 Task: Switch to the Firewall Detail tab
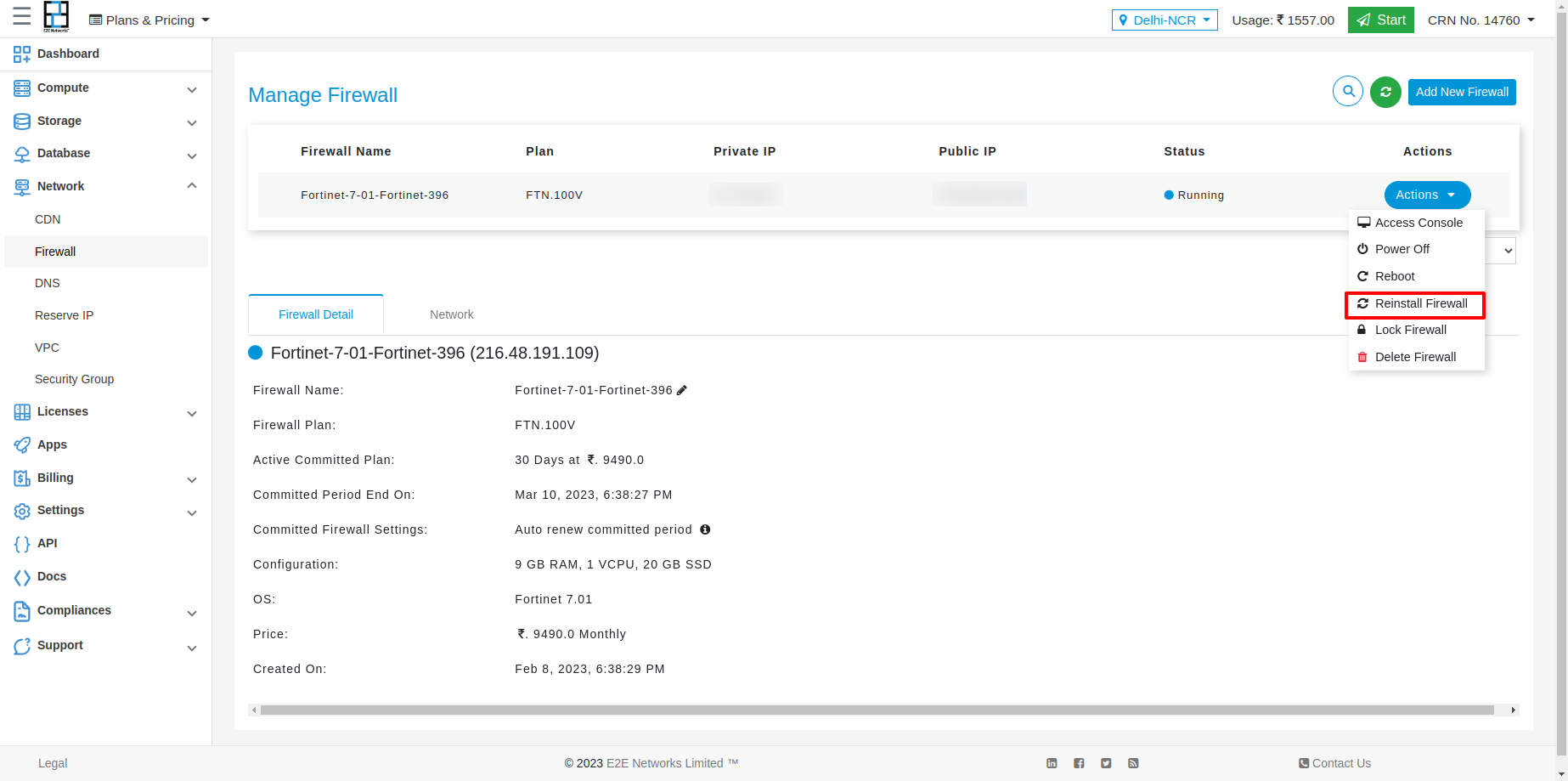click(x=316, y=314)
